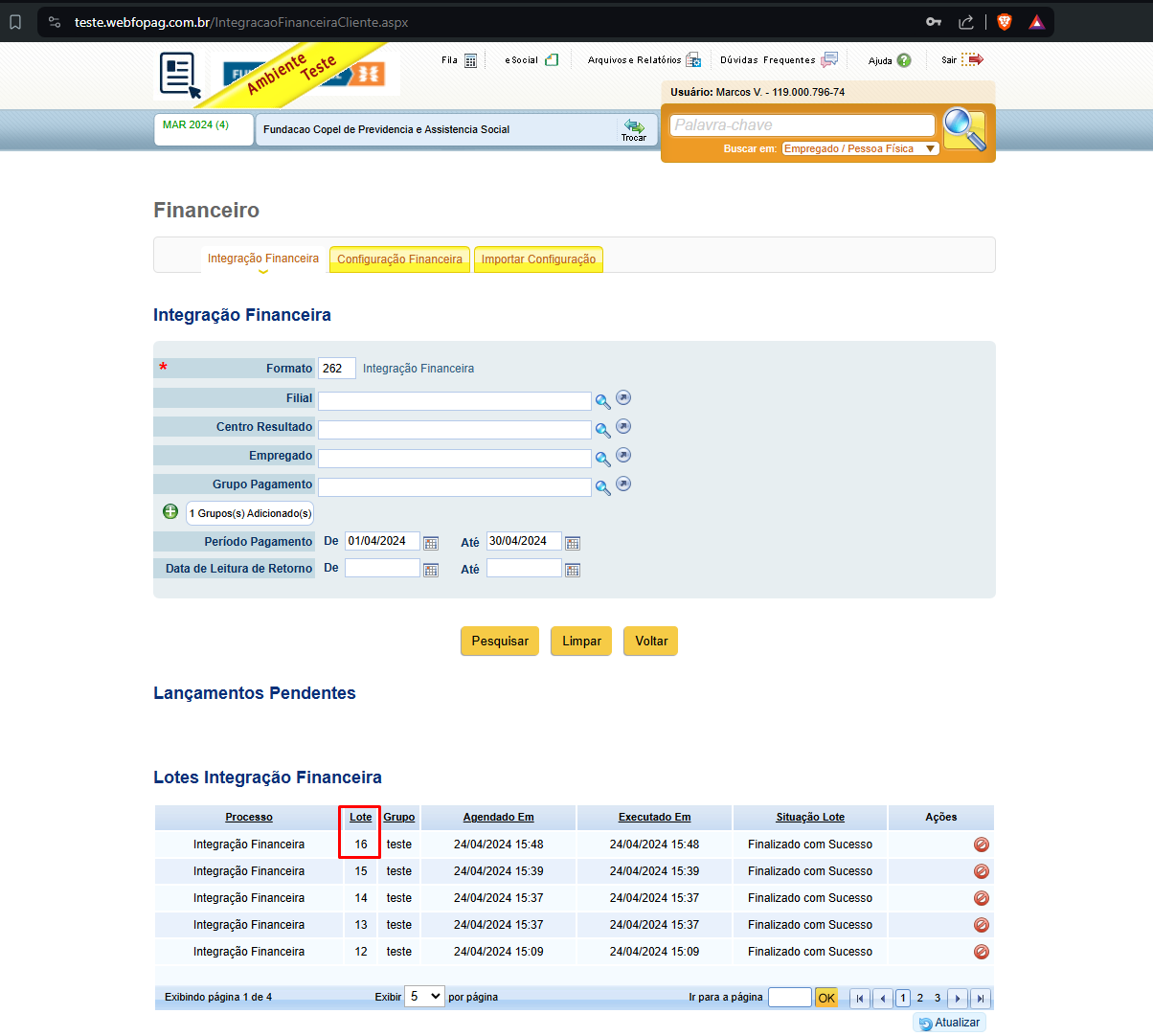Sort by Lote column header
Viewport: 1153px width, 1036px height.
pyautogui.click(x=361, y=817)
